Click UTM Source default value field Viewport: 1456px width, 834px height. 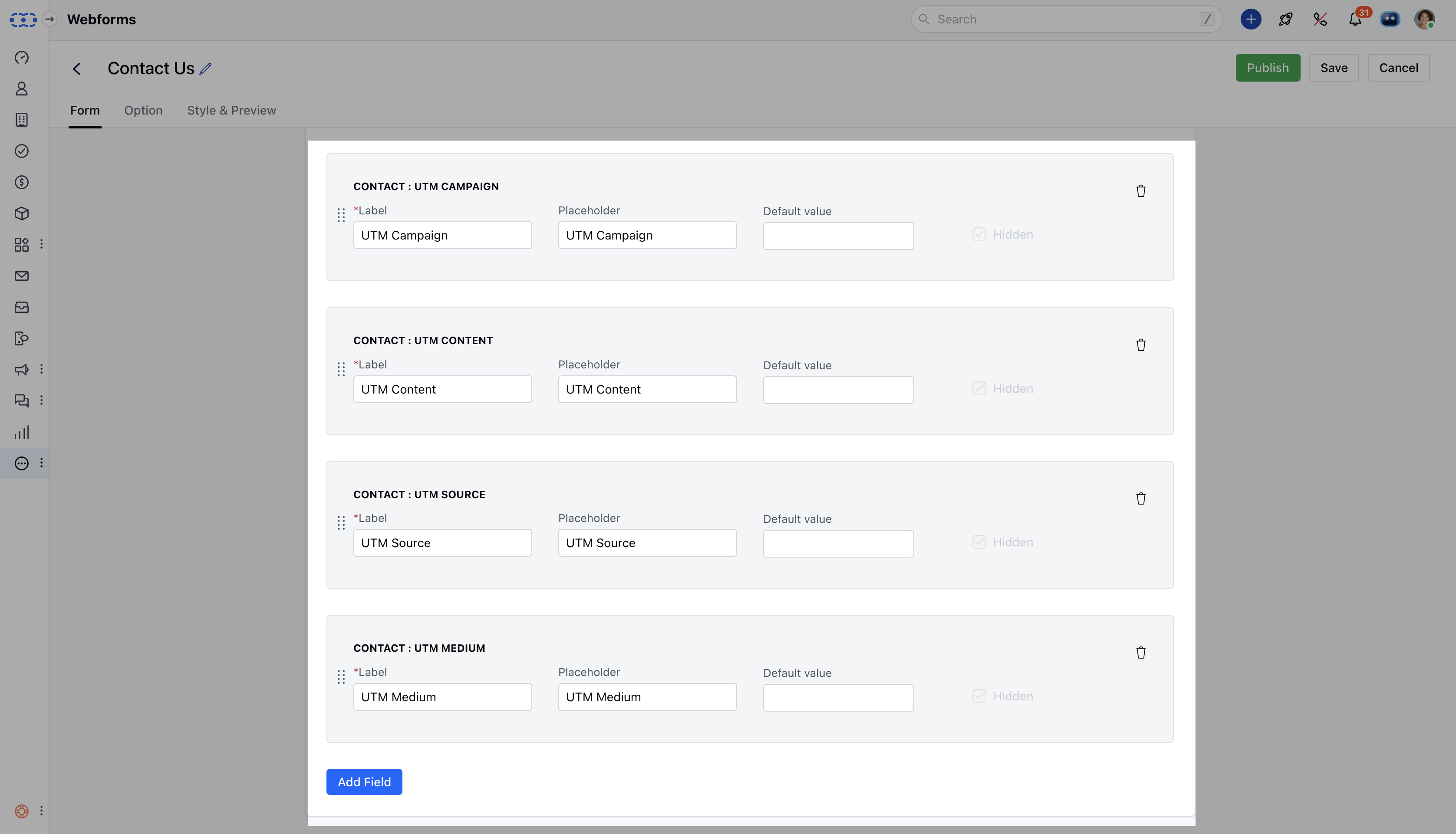coord(838,544)
